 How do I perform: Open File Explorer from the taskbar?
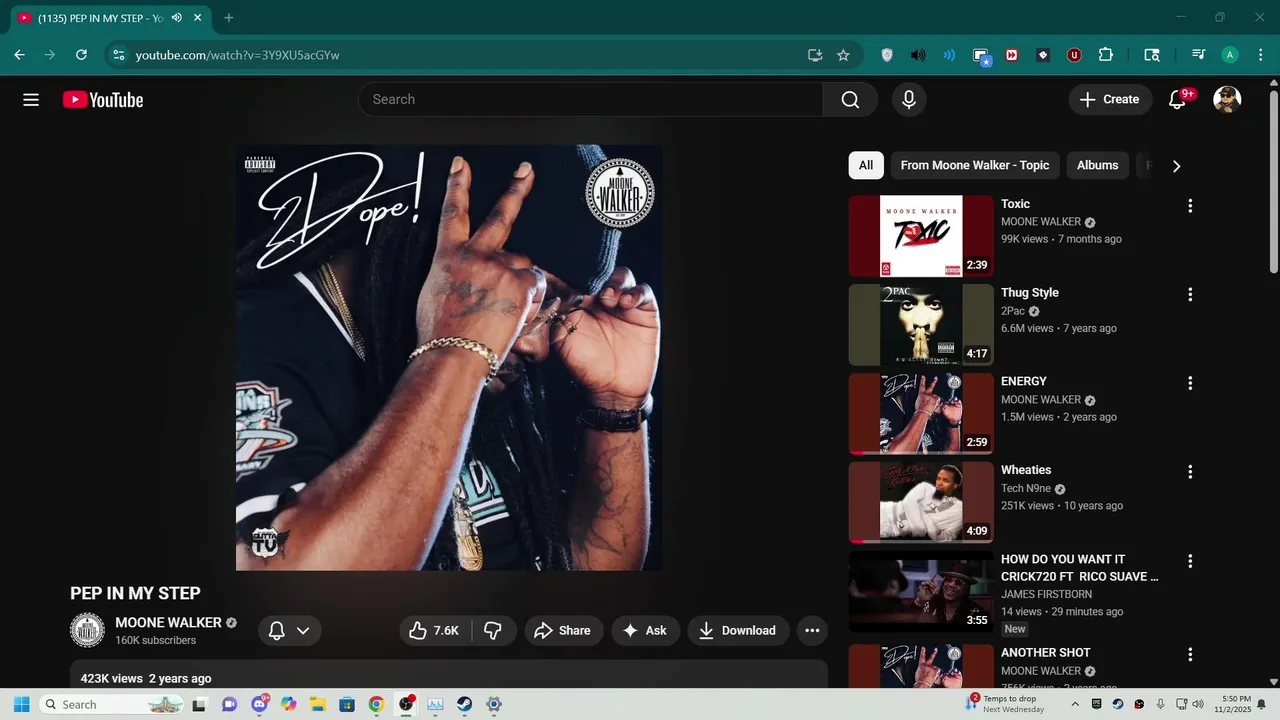pyautogui.click(x=318, y=704)
